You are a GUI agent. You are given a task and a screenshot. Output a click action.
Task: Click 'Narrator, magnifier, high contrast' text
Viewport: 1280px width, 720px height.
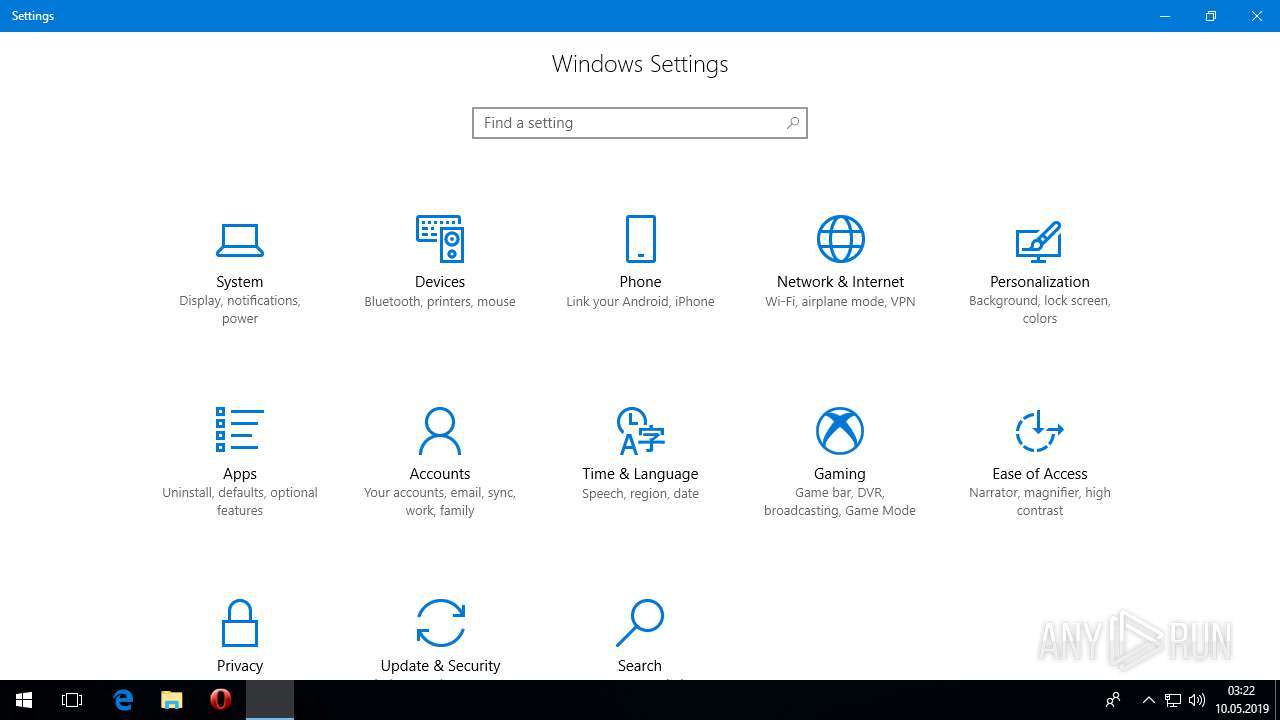tap(1040, 502)
